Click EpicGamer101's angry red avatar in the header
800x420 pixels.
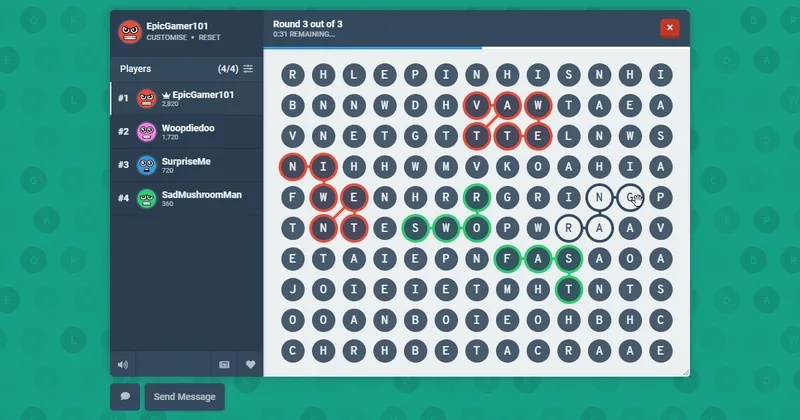(x=130, y=32)
